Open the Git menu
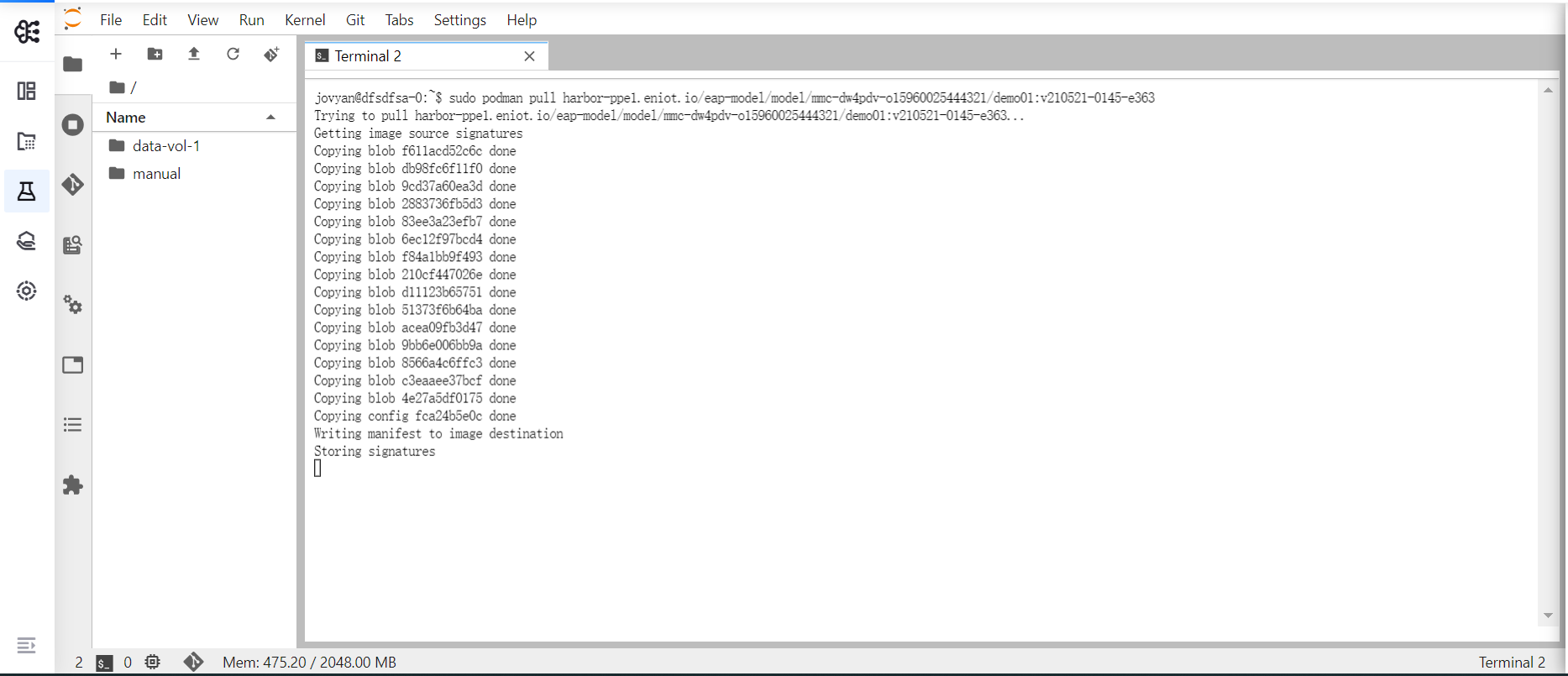The height and width of the screenshot is (676, 1568). [355, 20]
